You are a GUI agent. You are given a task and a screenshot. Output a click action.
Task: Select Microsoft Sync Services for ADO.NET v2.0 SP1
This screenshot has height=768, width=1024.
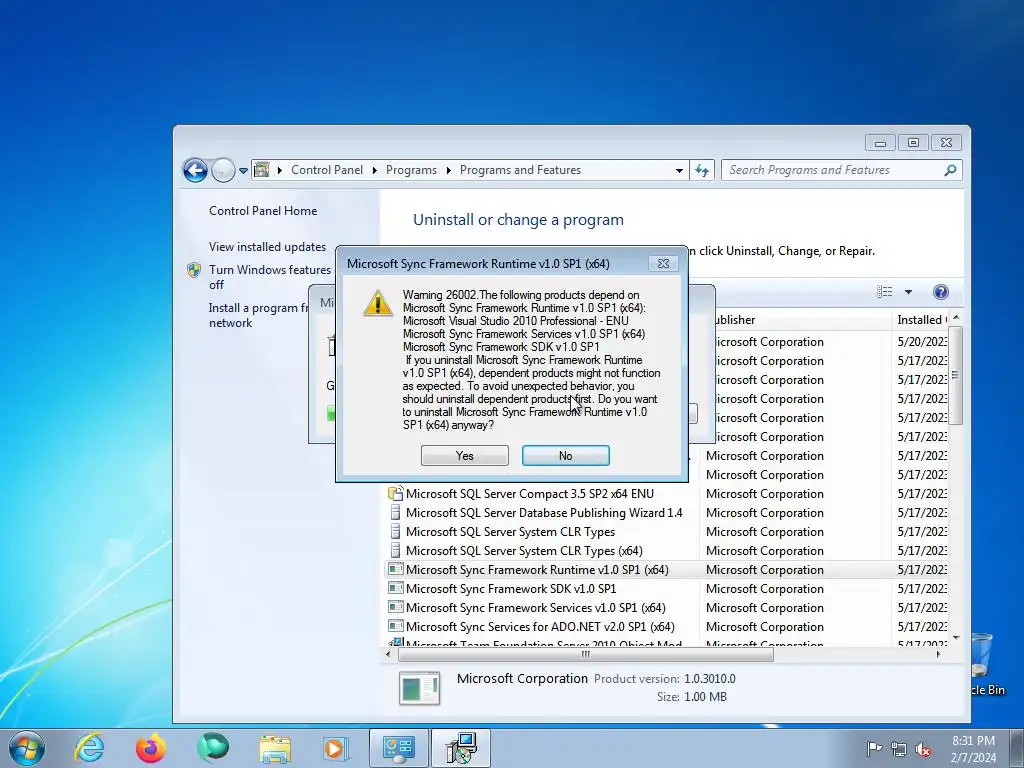tap(540, 626)
